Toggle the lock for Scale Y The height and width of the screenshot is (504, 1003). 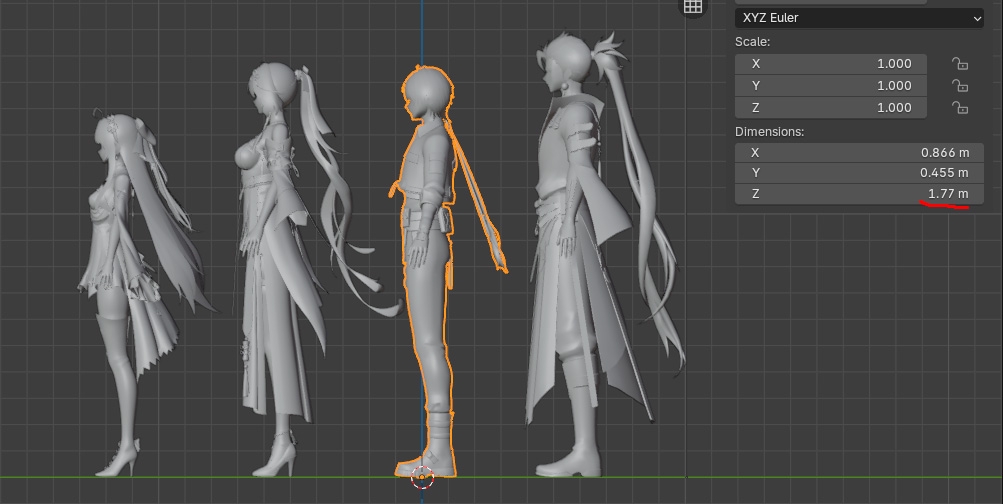tap(960, 86)
